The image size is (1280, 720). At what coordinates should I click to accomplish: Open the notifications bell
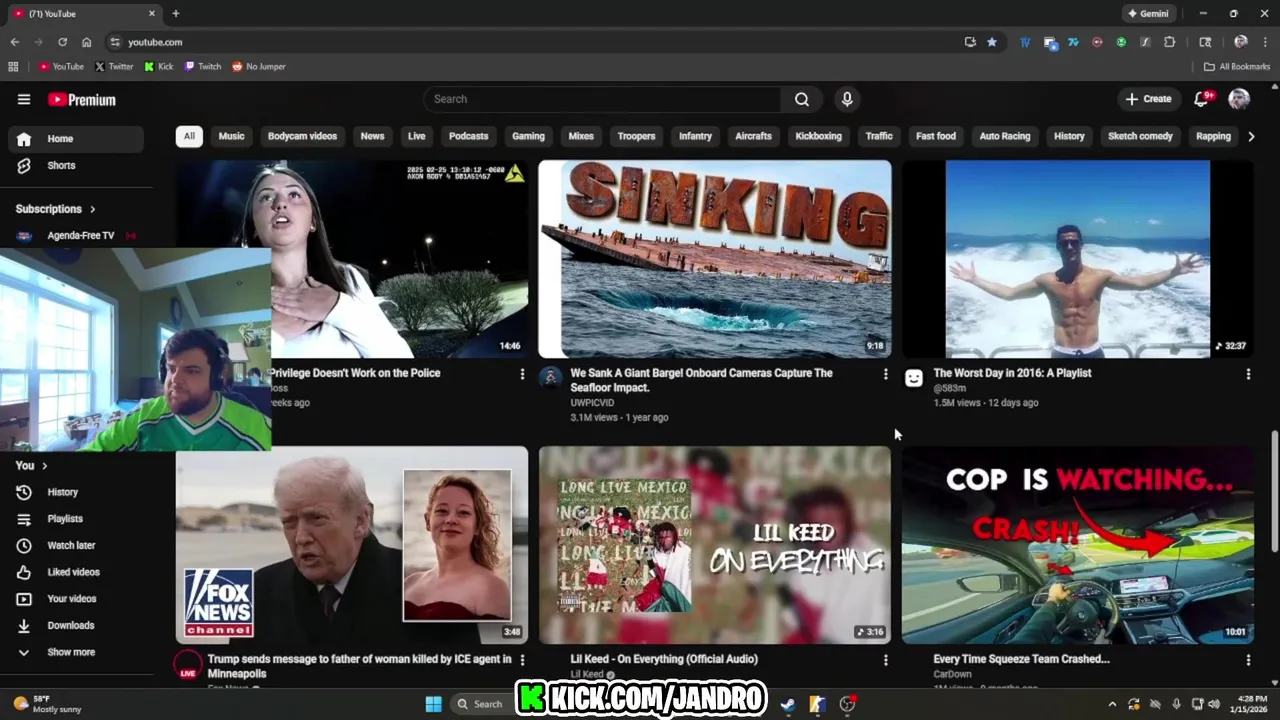tap(1202, 98)
